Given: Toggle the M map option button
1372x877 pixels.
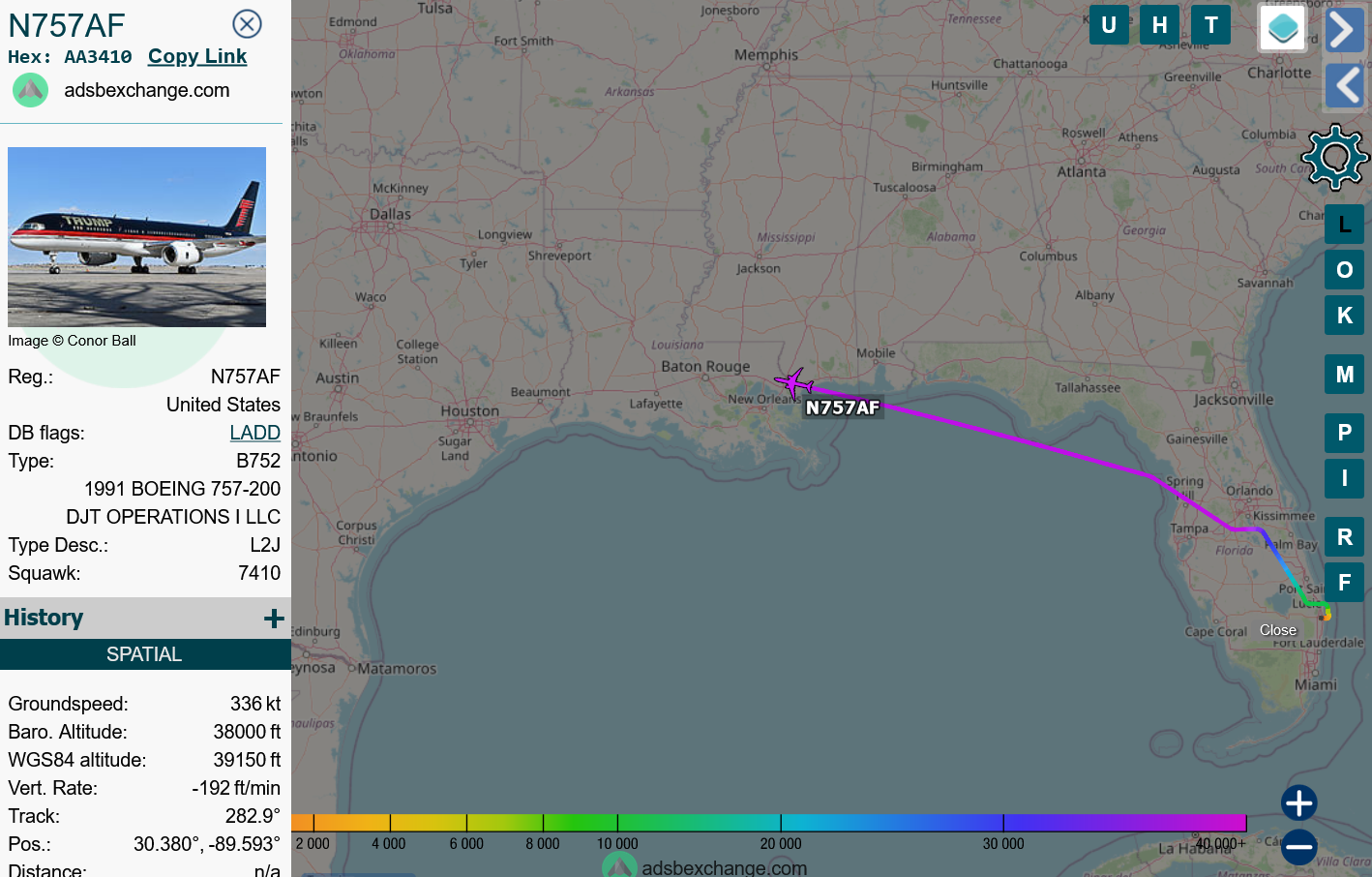Looking at the screenshot, I should point(1344,375).
